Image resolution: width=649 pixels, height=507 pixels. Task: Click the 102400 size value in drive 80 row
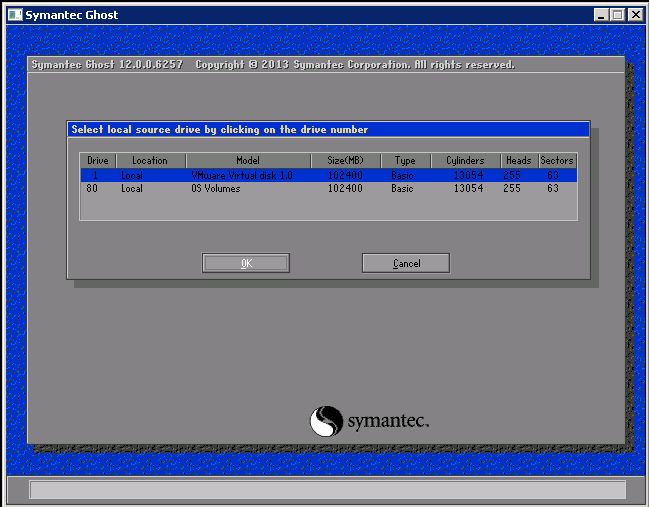[x=345, y=188]
